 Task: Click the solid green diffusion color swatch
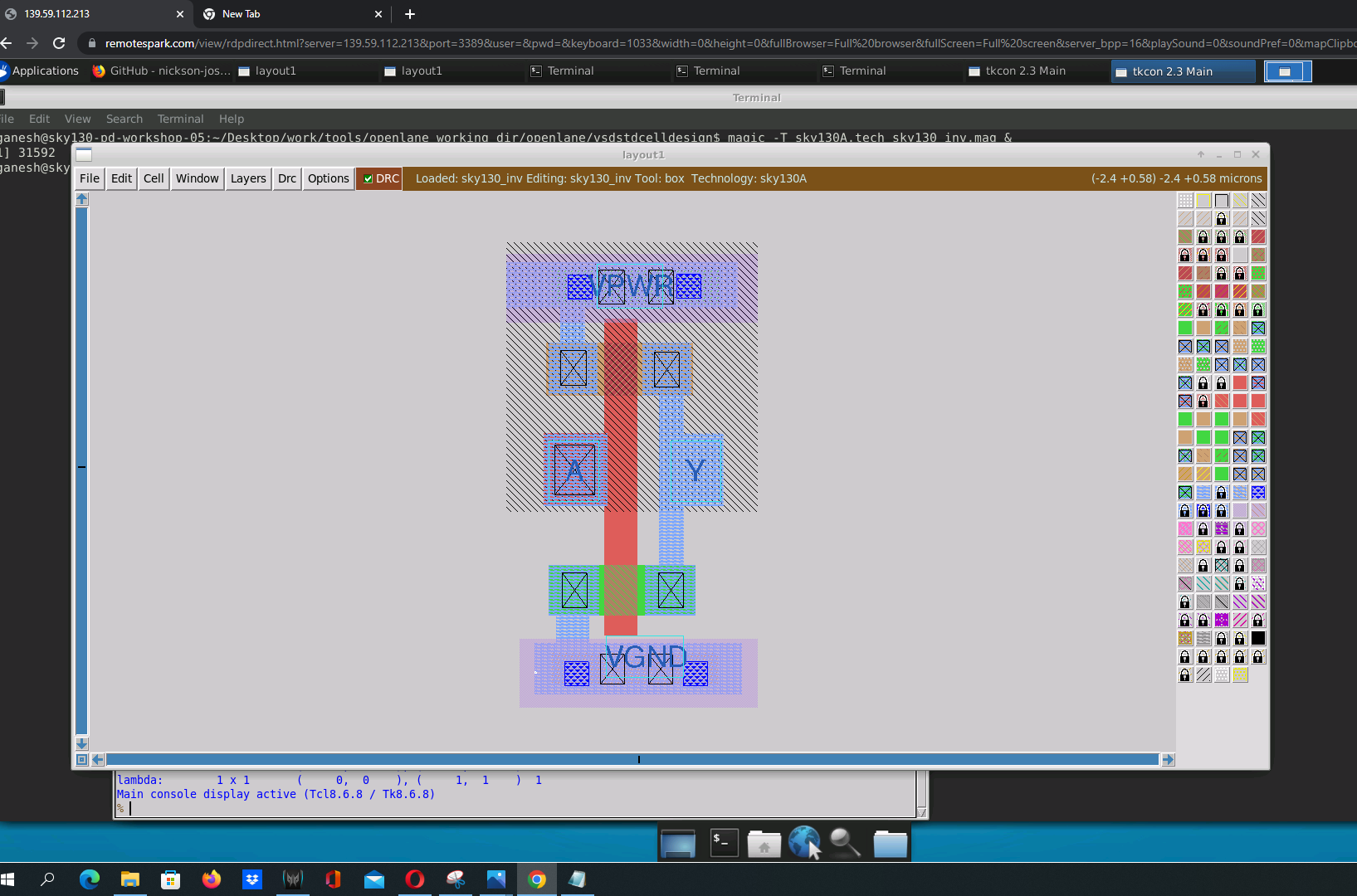tap(1185, 328)
